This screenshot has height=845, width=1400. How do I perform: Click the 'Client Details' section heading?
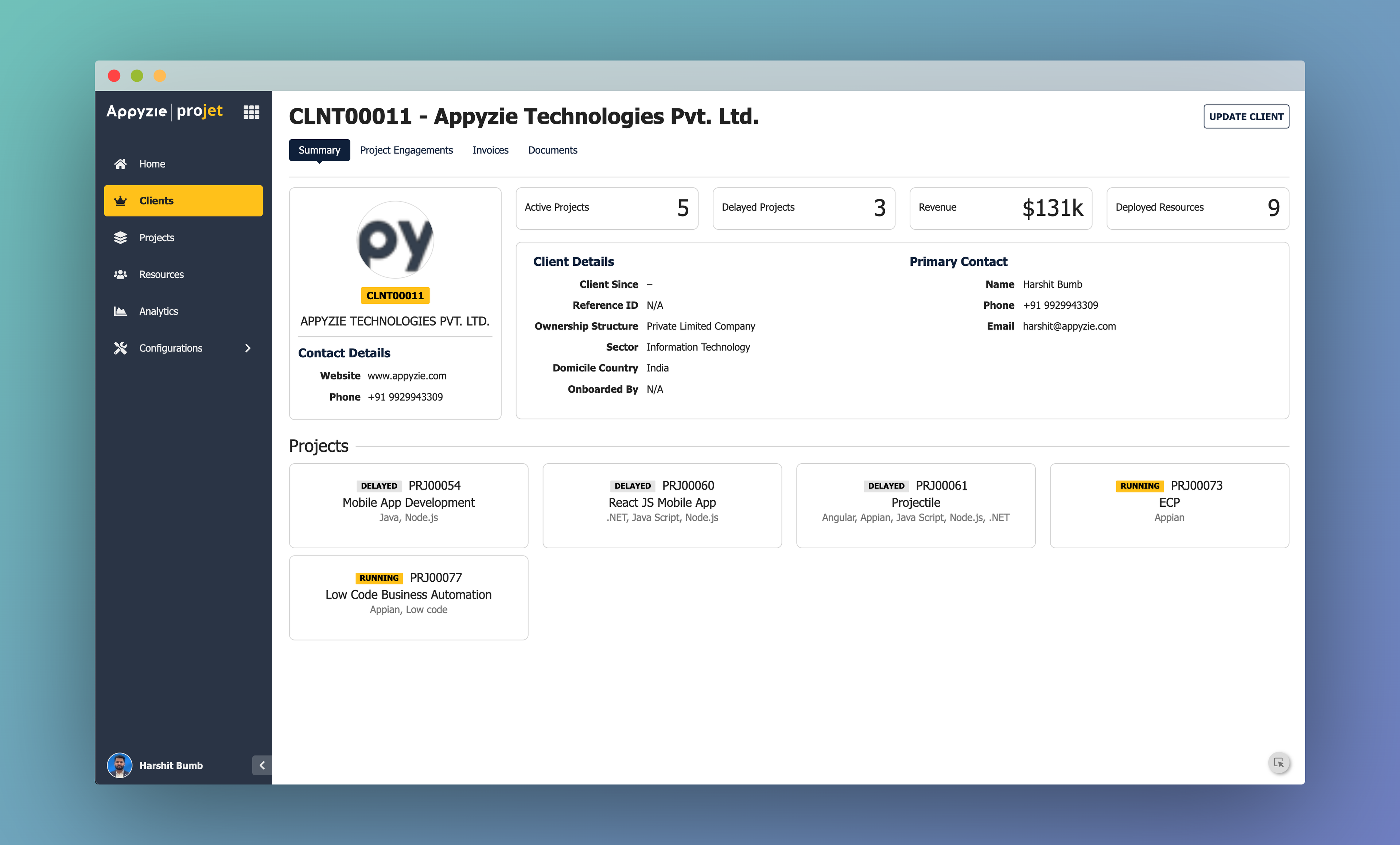[x=573, y=261]
